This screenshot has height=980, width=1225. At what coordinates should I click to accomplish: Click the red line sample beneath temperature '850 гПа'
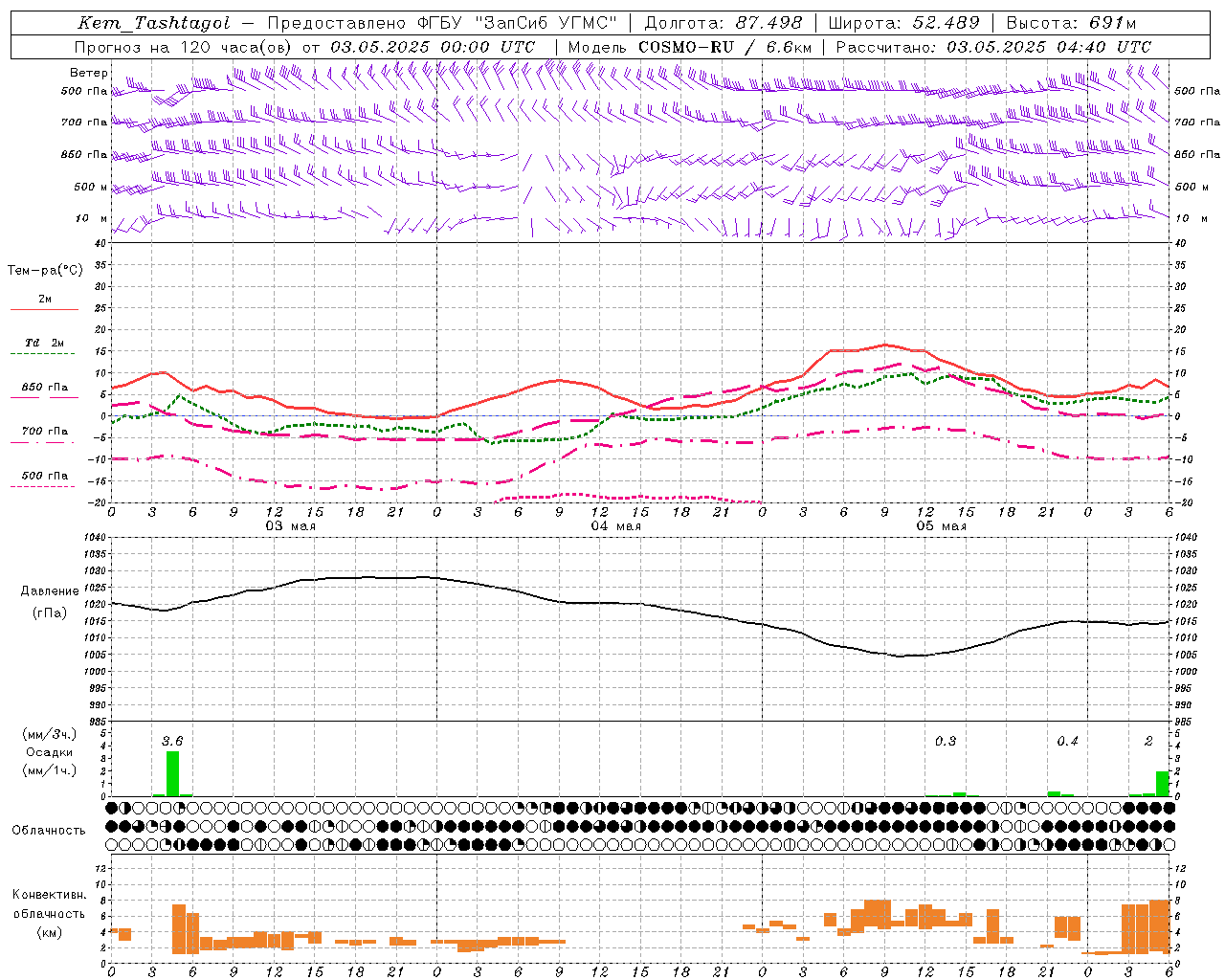(x=44, y=398)
